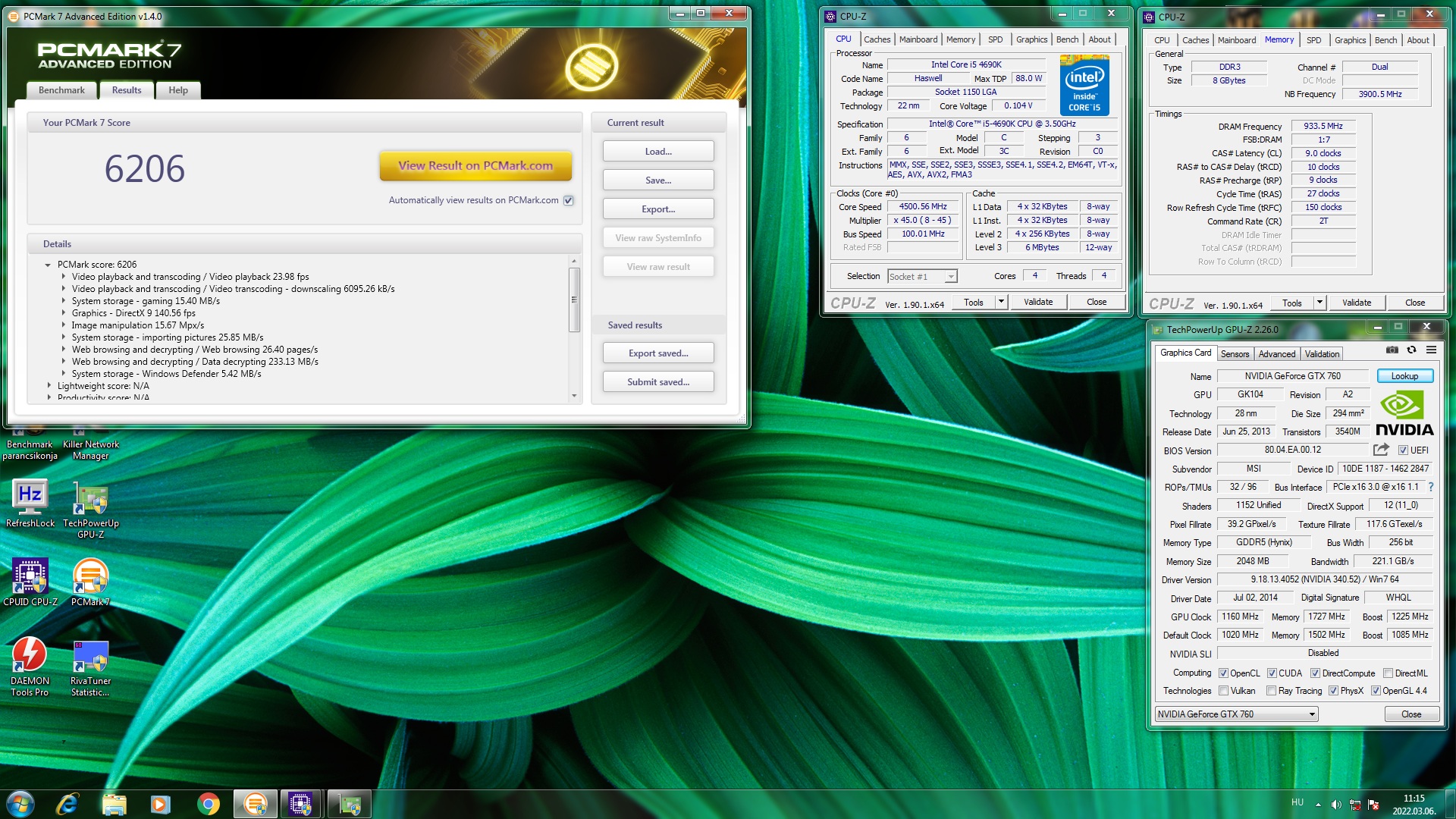Open the Windows Start menu
Screen dimensions: 1456x819
[x=20, y=804]
